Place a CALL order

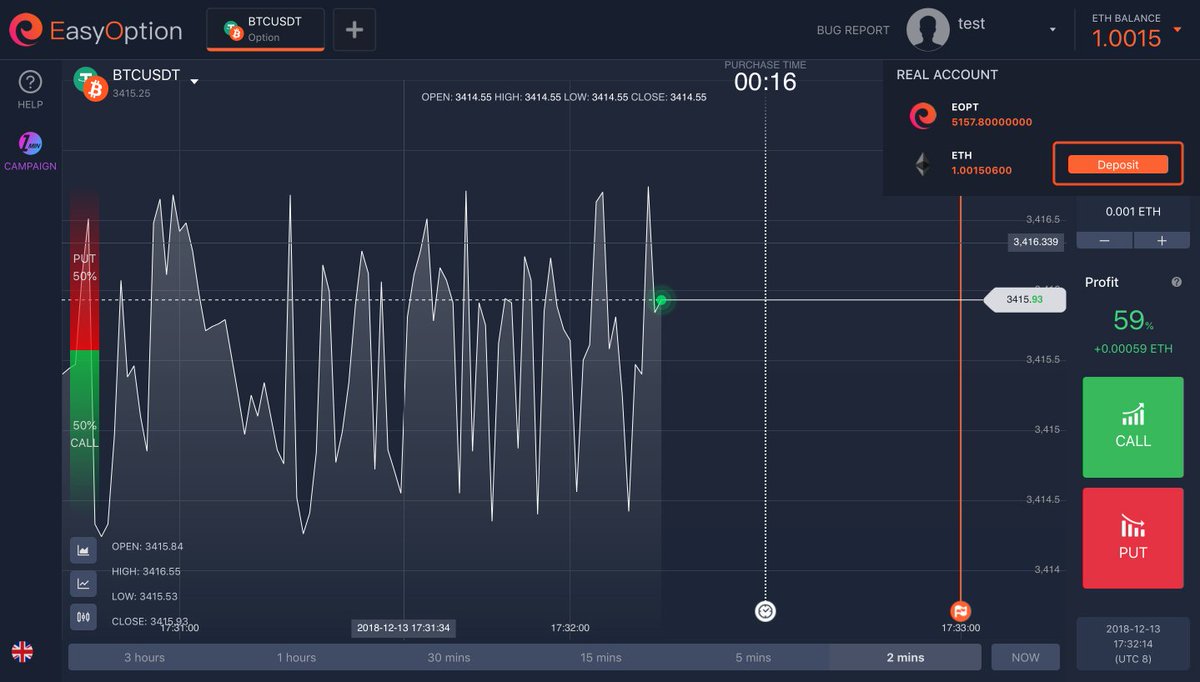(1132, 427)
